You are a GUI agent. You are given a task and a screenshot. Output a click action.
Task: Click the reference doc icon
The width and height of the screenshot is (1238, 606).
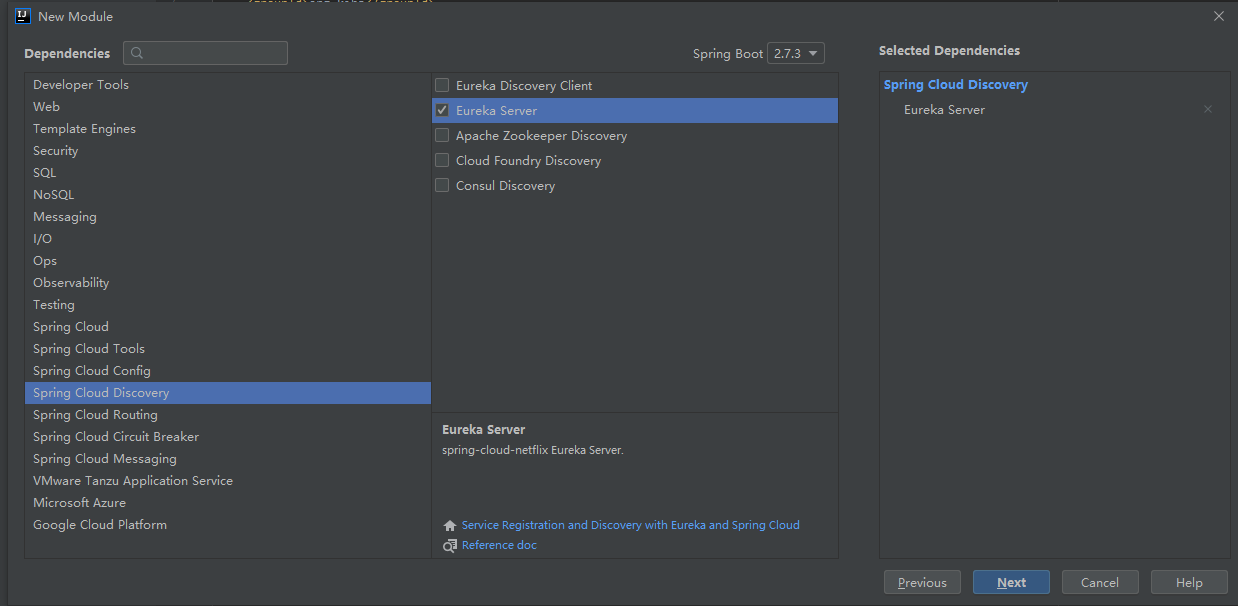pos(450,545)
